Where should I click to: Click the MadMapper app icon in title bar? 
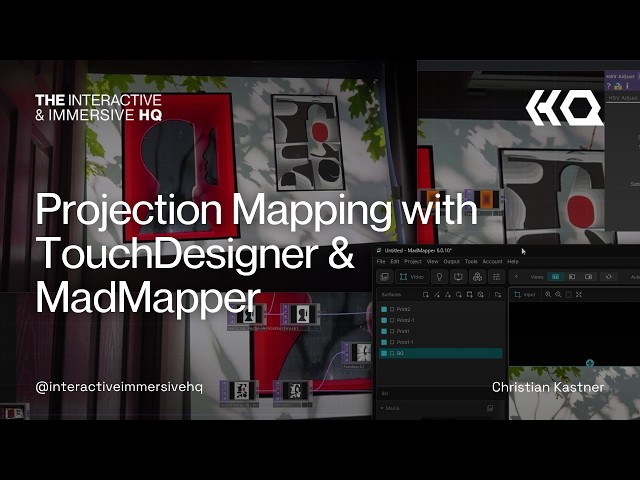tap(379, 251)
